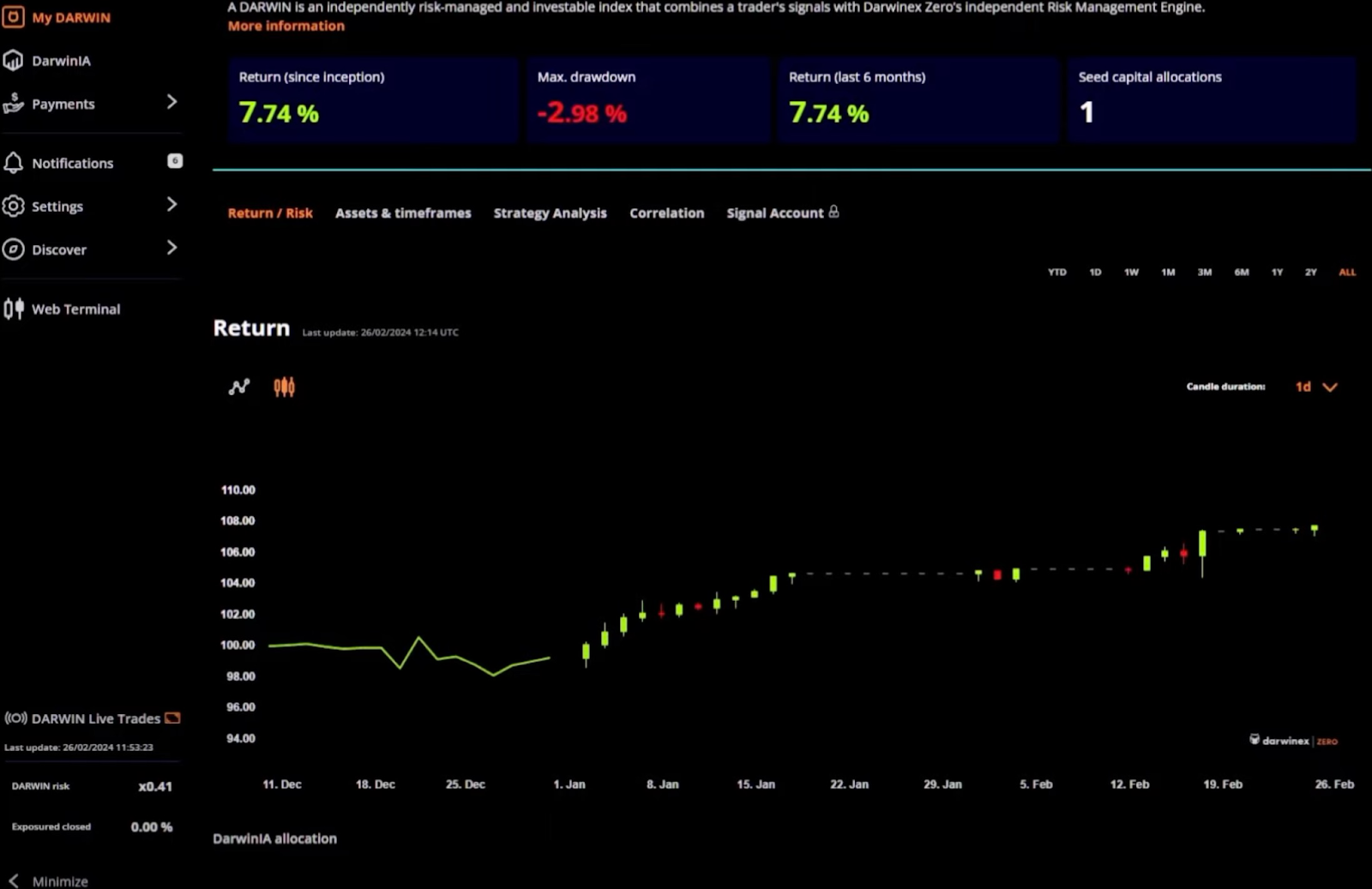Select YTD time range
This screenshot has height=889, width=1372.
tap(1057, 272)
